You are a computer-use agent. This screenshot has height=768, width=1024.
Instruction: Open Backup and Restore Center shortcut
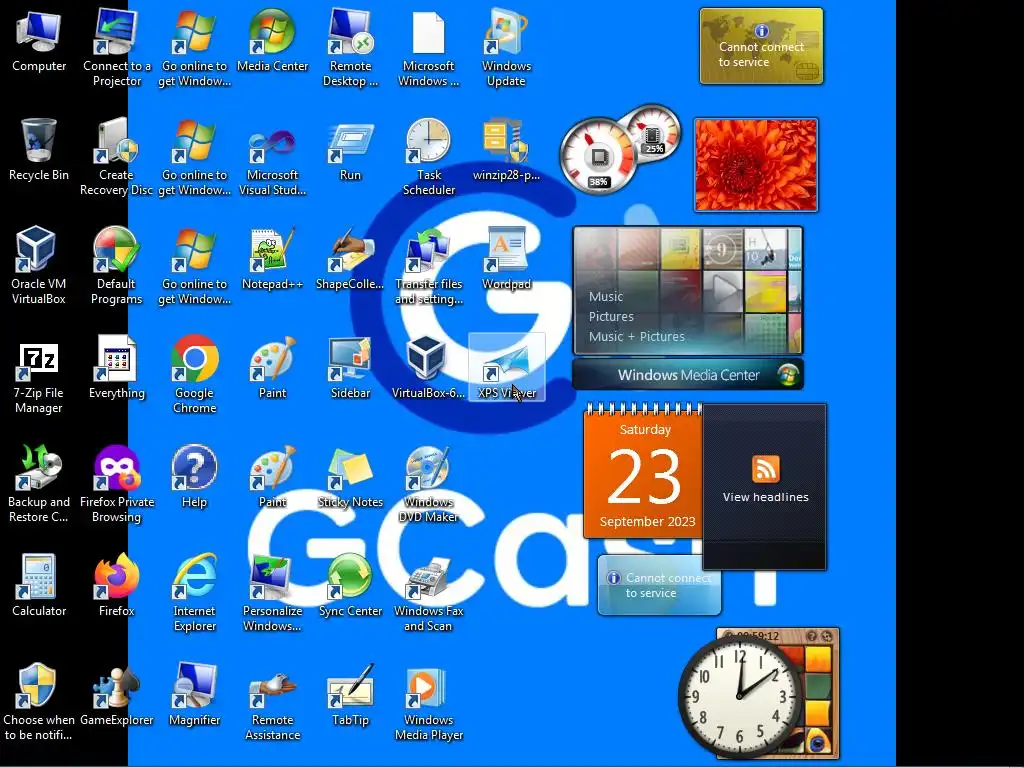39,484
